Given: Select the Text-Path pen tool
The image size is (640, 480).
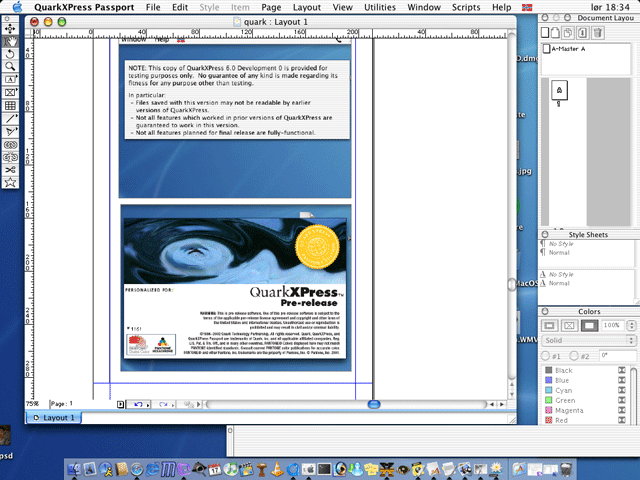Looking at the screenshot, I should point(10,132).
